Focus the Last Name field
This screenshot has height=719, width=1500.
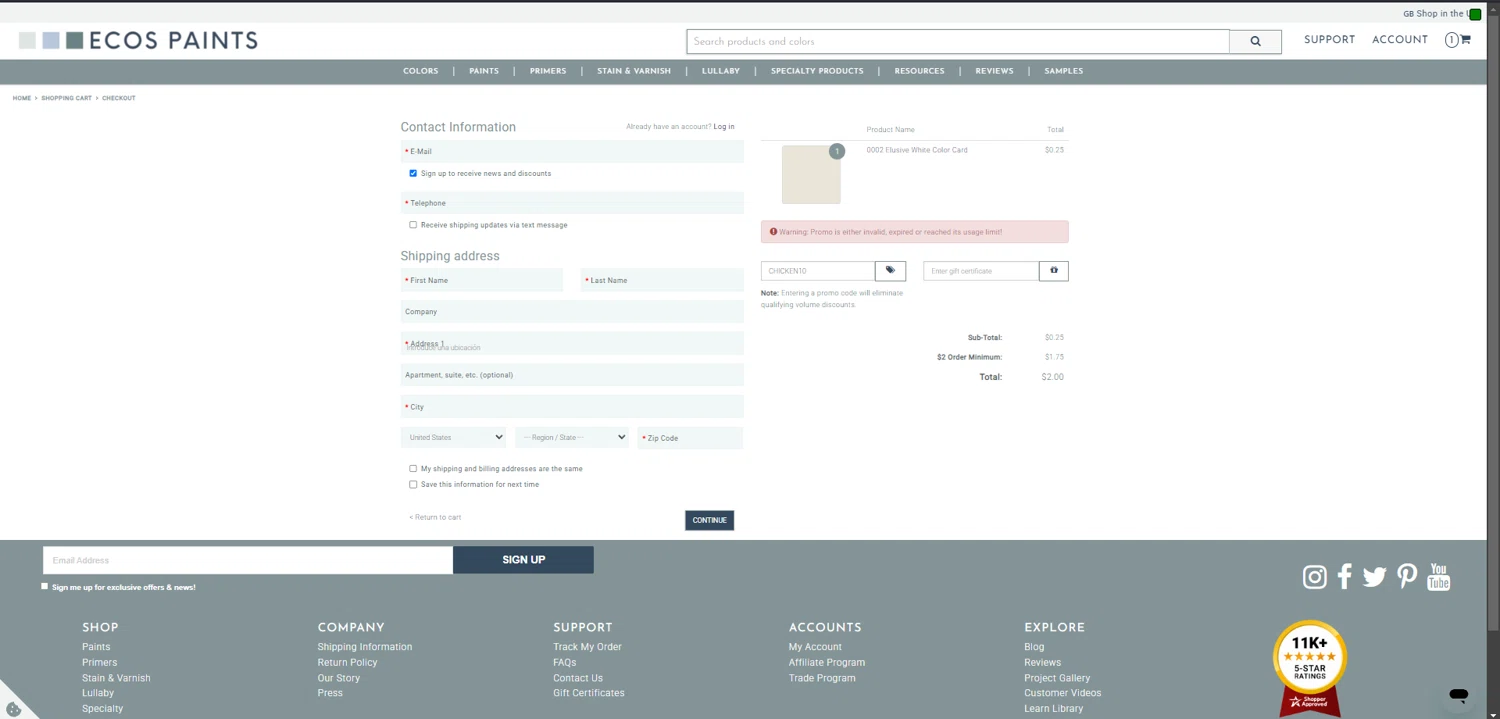pyautogui.click(x=662, y=280)
